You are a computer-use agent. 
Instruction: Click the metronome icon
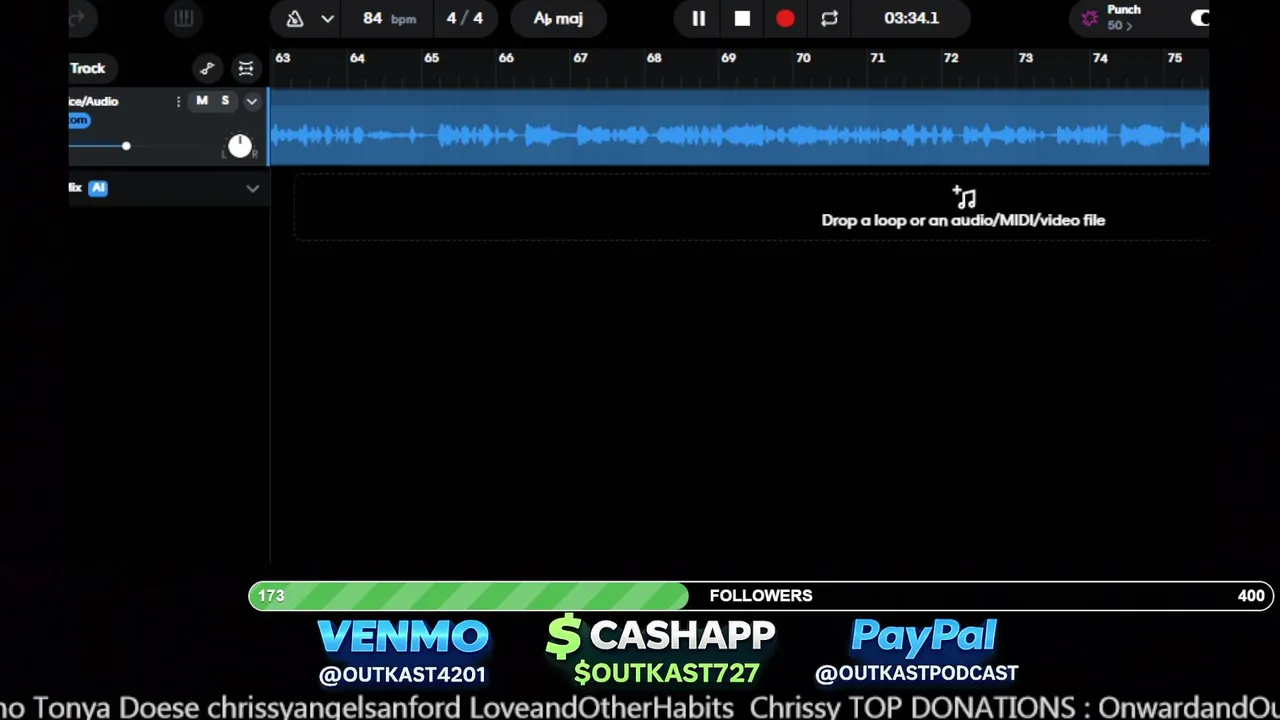(295, 18)
